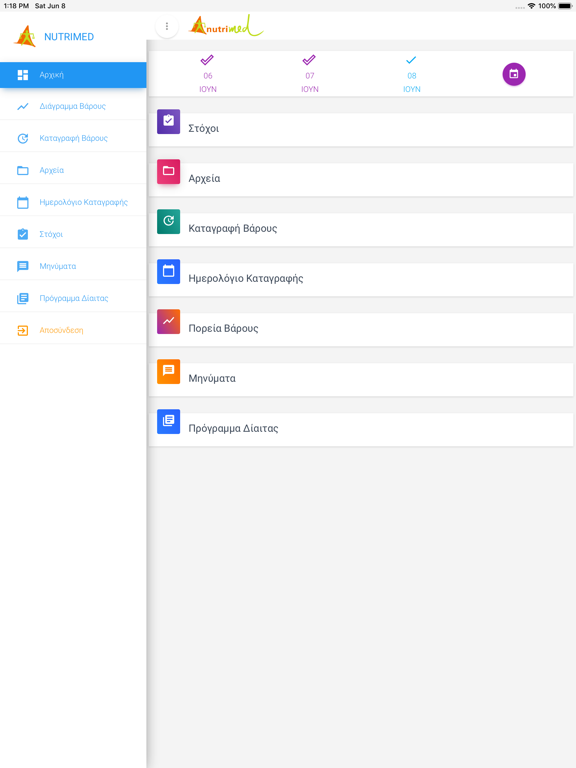Open the Μηνύματα card
The width and height of the screenshot is (576, 768).
361,379
